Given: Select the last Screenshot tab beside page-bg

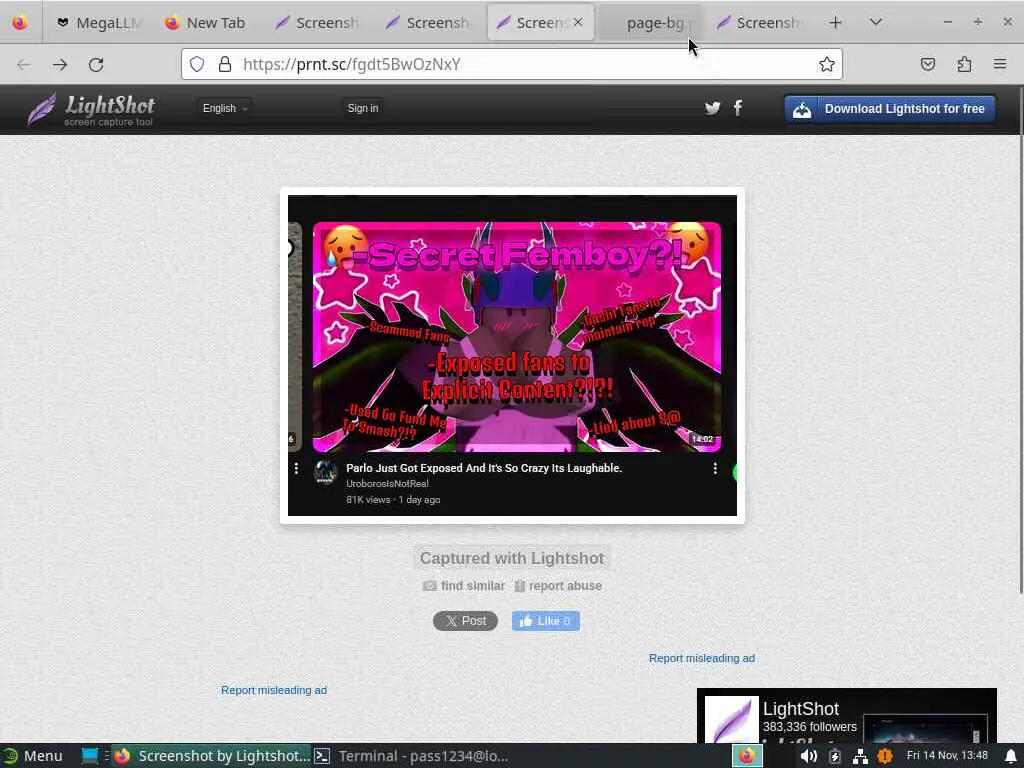Looking at the screenshot, I should point(760,23).
